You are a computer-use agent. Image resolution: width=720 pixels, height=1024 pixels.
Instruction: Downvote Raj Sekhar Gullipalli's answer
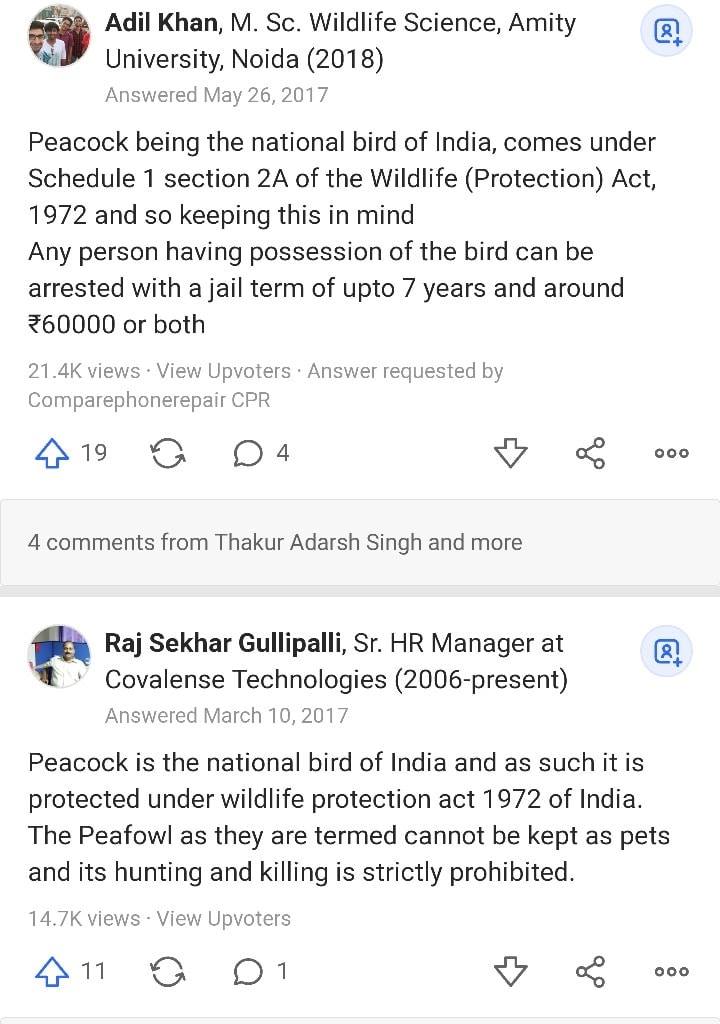(x=510, y=971)
